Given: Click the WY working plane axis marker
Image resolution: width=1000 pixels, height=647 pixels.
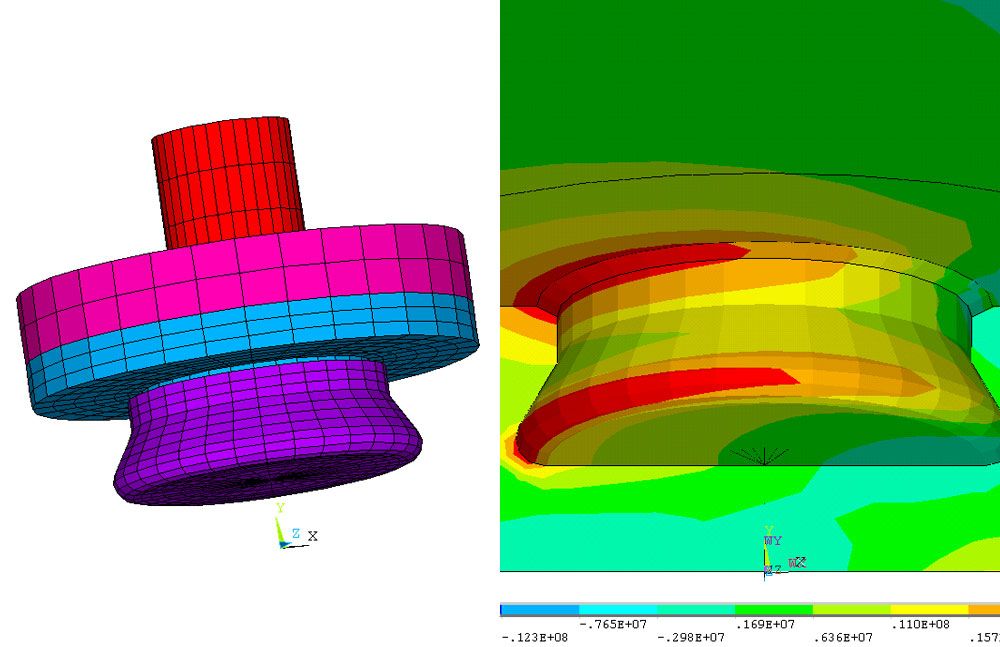Looking at the screenshot, I should 772,540.
